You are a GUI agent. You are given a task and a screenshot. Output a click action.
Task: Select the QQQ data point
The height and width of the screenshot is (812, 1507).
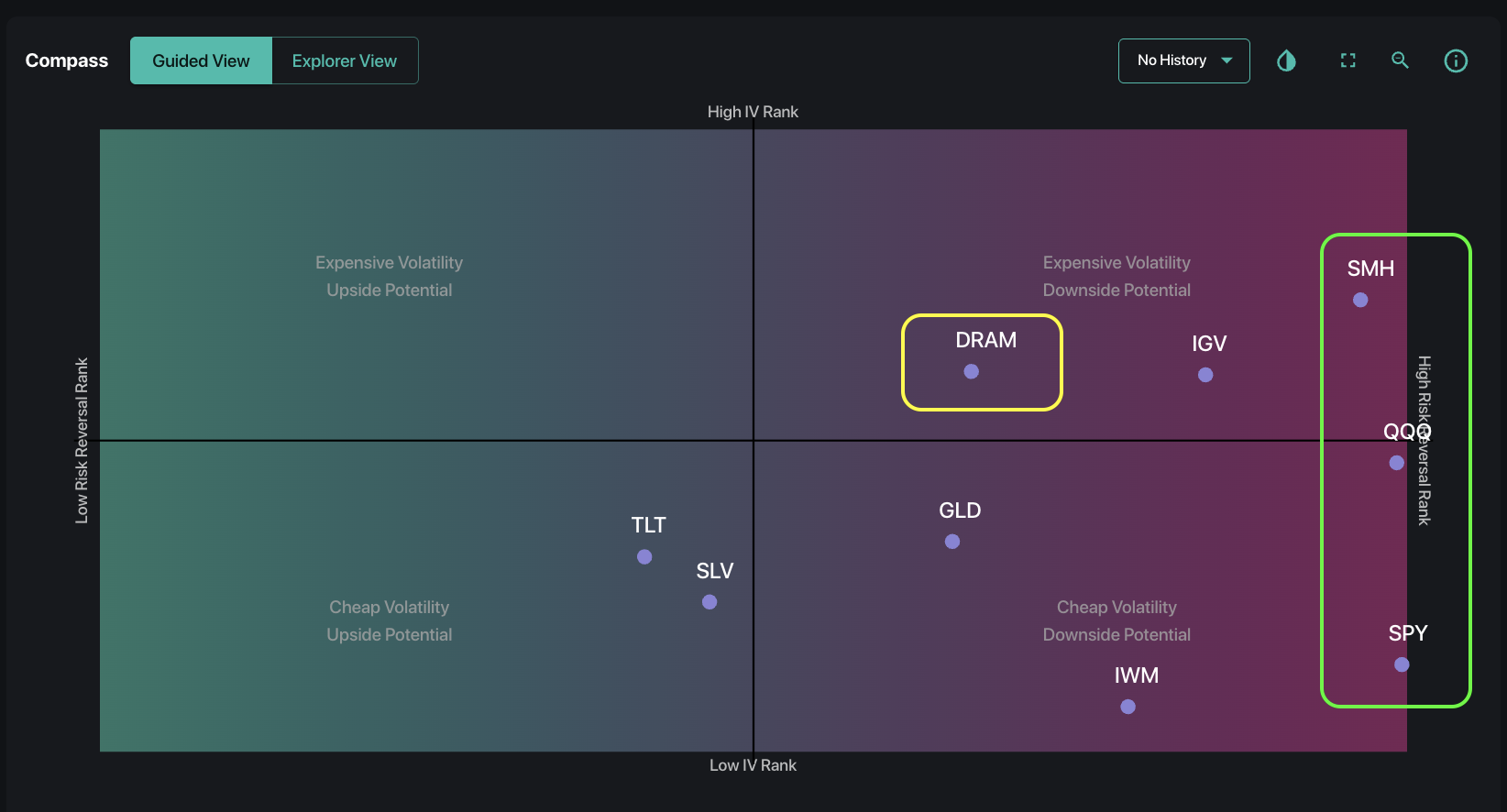(x=1396, y=463)
